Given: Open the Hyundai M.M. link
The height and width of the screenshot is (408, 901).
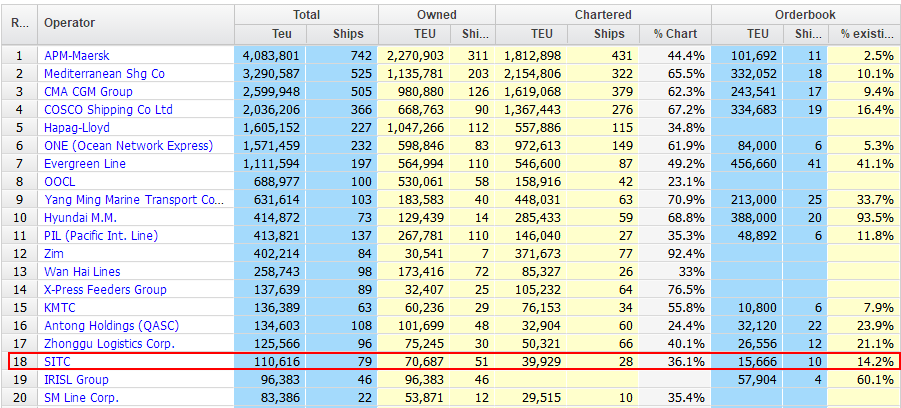Looking at the screenshot, I should click(x=80, y=218).
